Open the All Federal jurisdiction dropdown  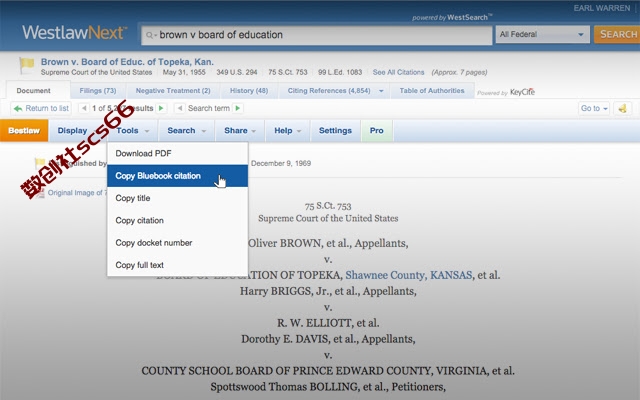point(542,35)
